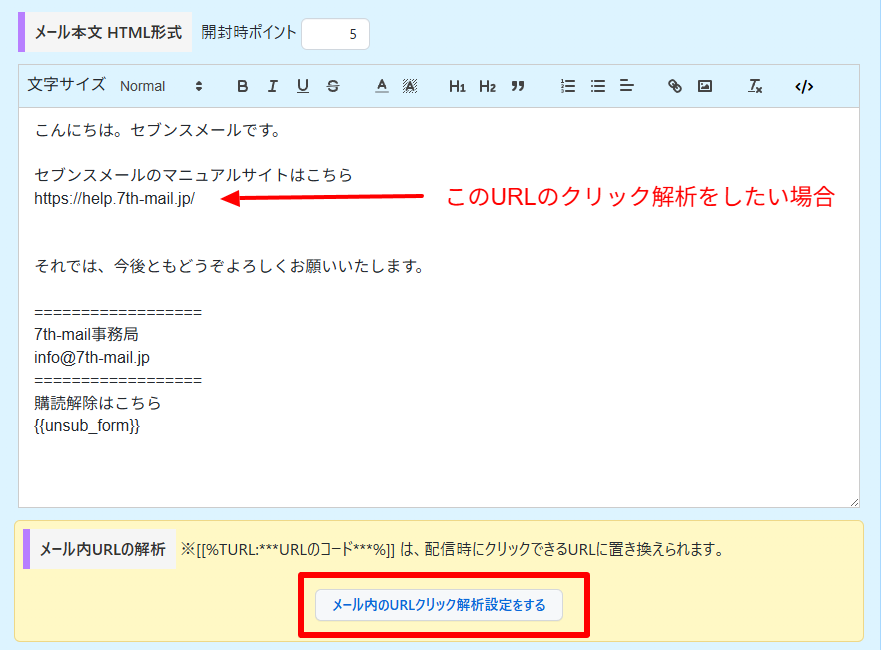This screenshot has width=886, height=650.
Task: Open the text background highlight picker
Action: click(409, 86)
